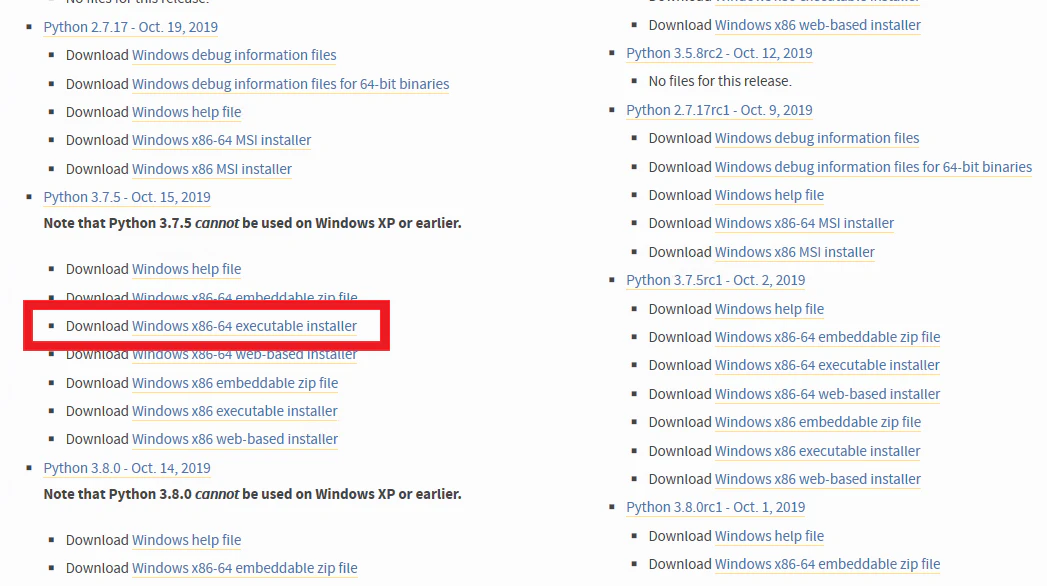Click 'No files for this release.' under Python 3.5.8rc2

point(720,81)
